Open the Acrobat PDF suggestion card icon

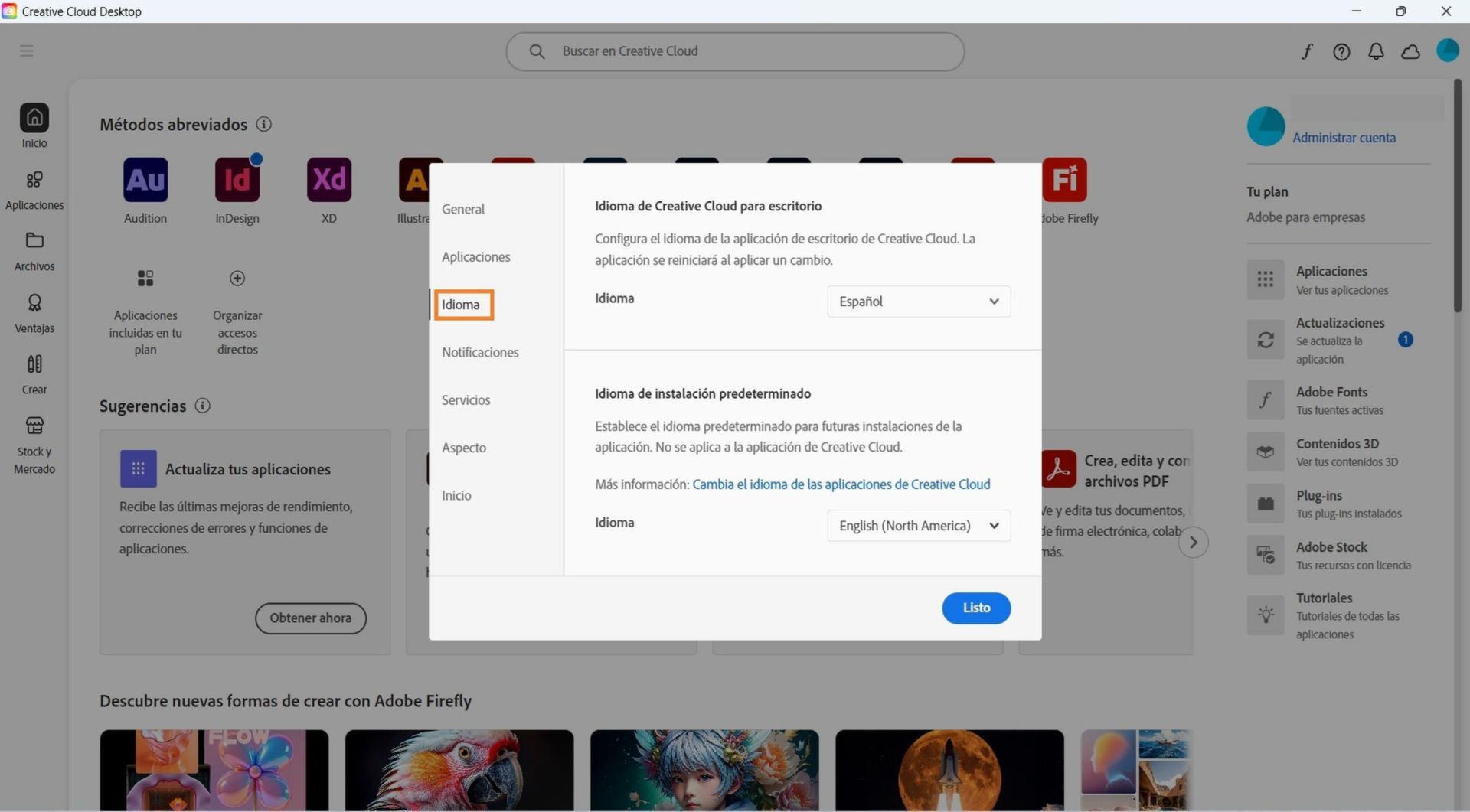click(1059, 469)
